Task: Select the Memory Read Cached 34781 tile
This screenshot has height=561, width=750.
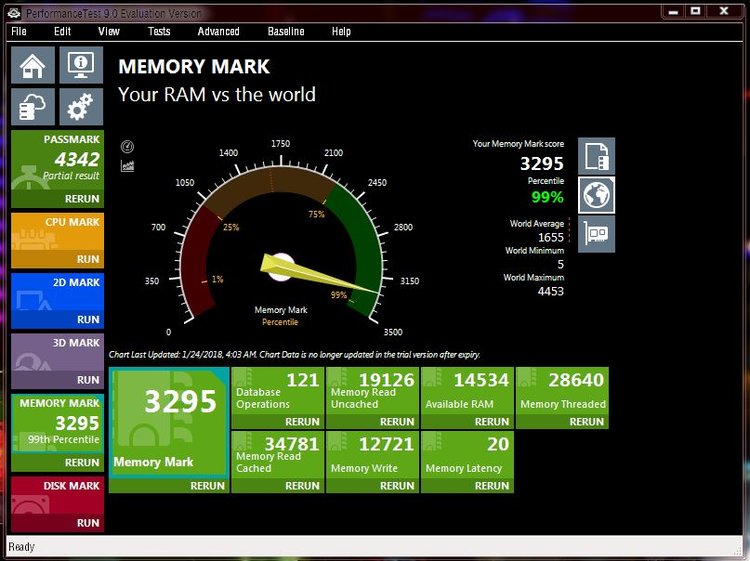Action: point(277,455)
